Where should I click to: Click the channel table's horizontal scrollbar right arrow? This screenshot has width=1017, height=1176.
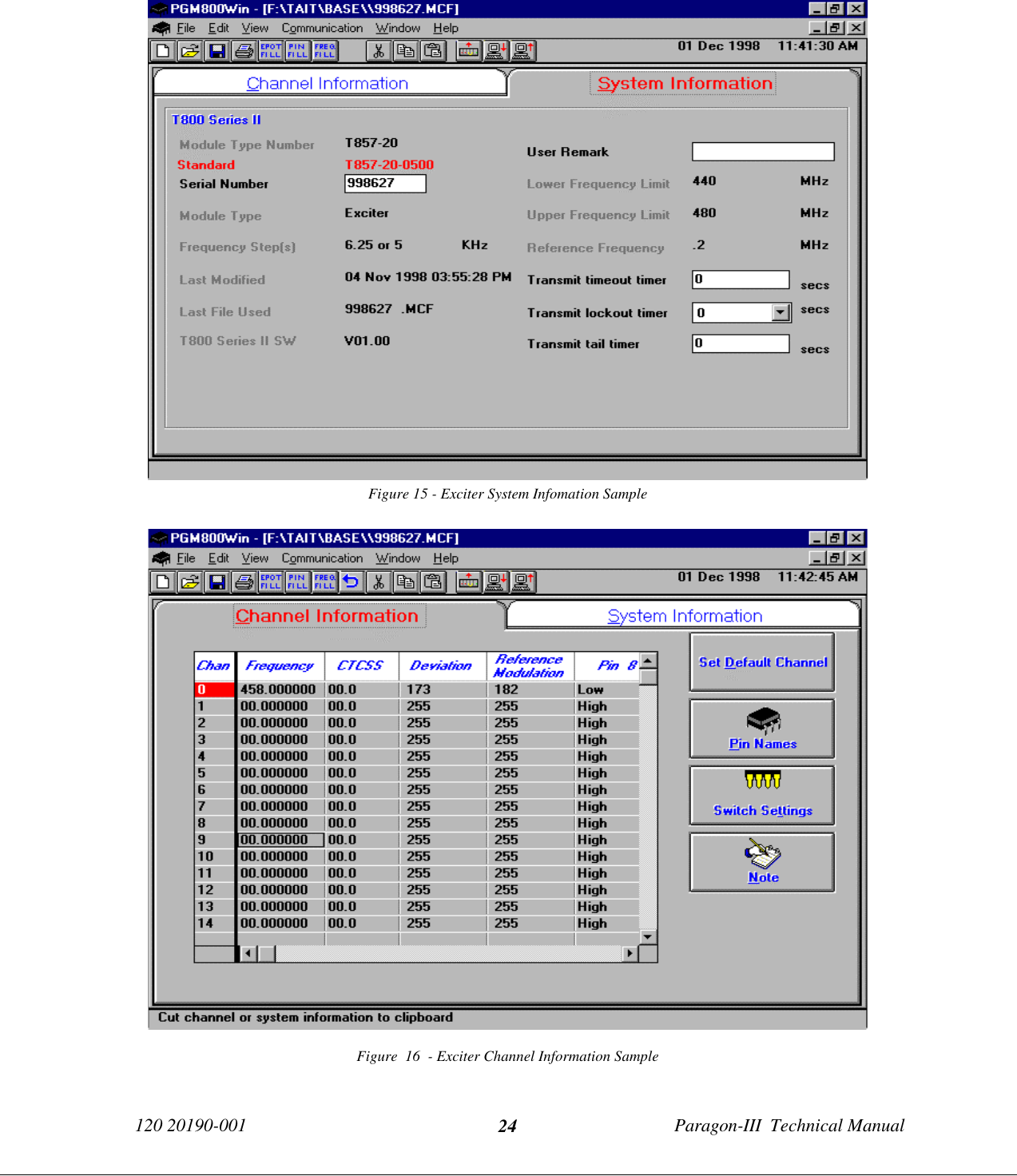630,953
